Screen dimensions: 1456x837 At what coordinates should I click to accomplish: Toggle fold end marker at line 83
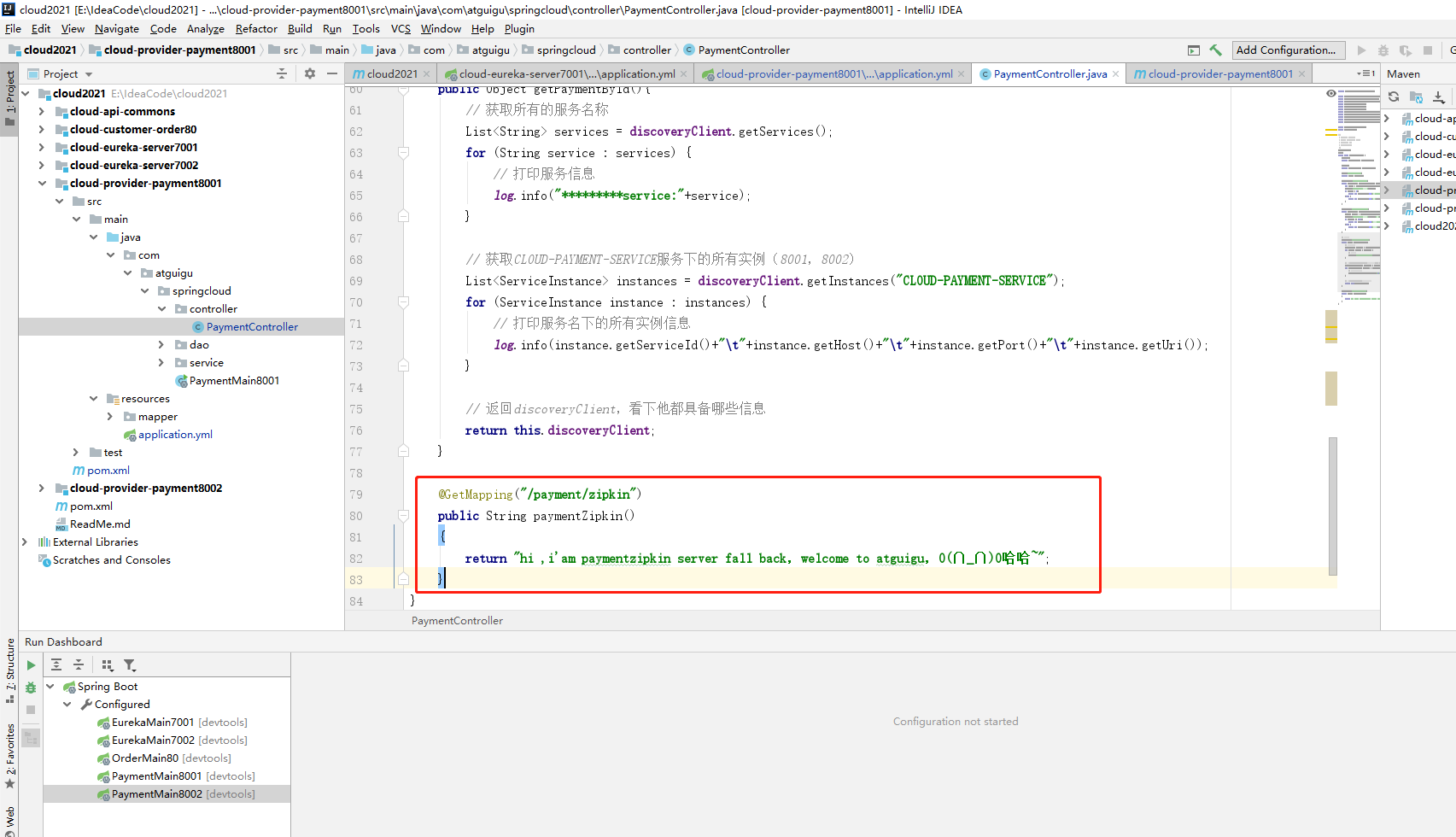(403, 579)
